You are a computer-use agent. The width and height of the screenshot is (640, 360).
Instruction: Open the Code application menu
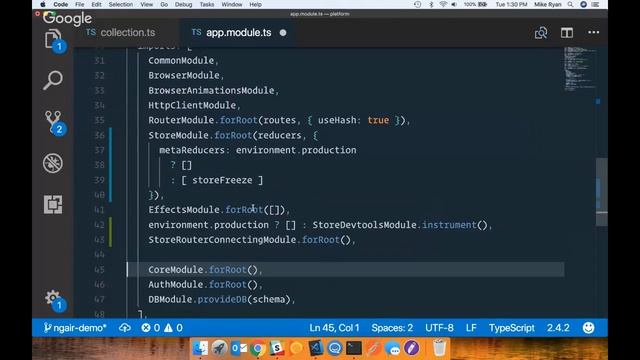(x=60, y=4)
